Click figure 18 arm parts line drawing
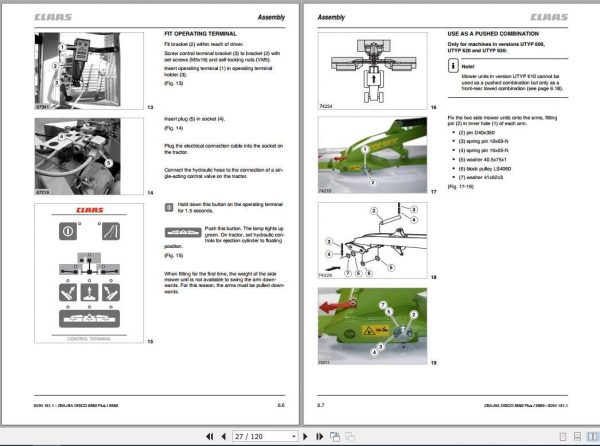Screen dimensions: 600x446 point(373,240)
